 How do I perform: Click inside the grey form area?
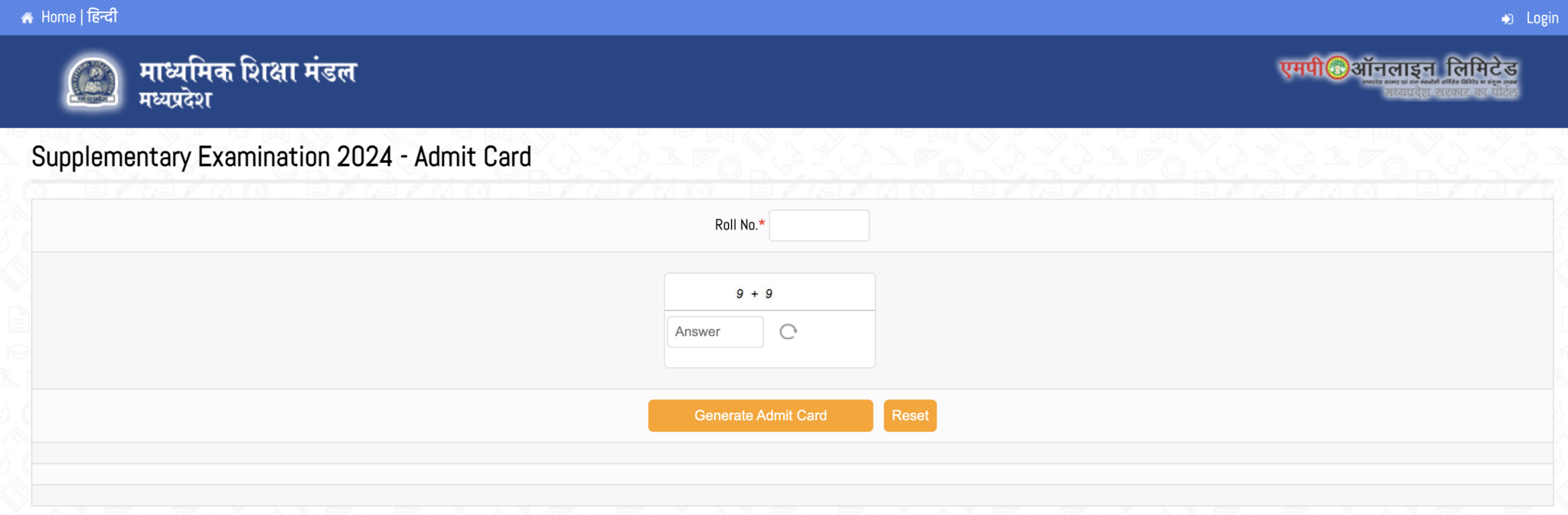pyautogui.click(x=306, y=320)
